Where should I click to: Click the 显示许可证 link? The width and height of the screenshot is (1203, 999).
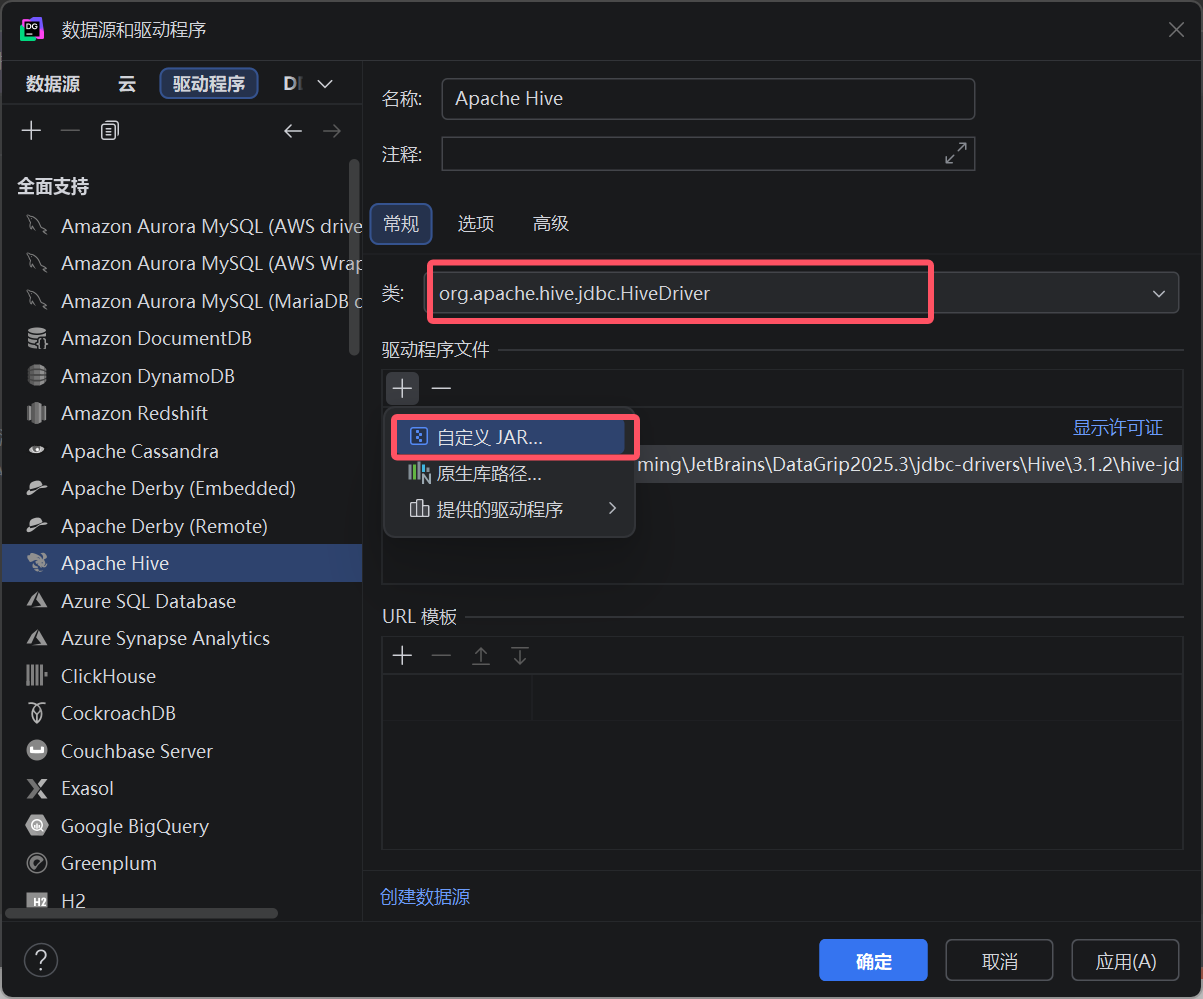coord(1118,428)
